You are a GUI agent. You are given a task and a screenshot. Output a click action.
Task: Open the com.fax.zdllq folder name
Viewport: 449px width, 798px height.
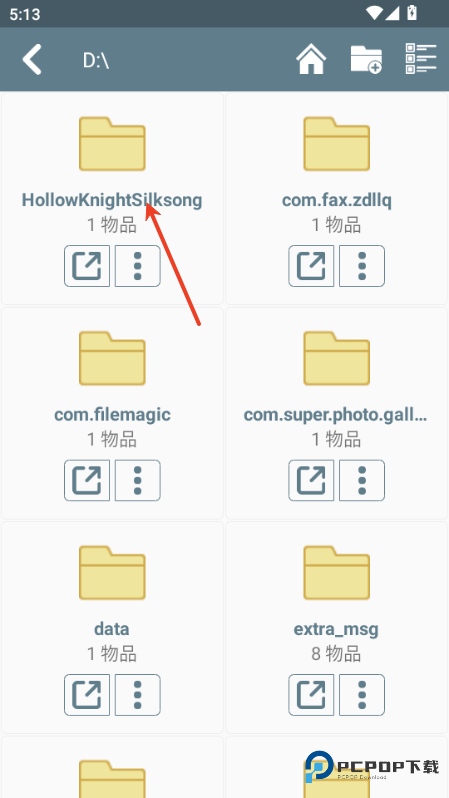tap(337, 200)
